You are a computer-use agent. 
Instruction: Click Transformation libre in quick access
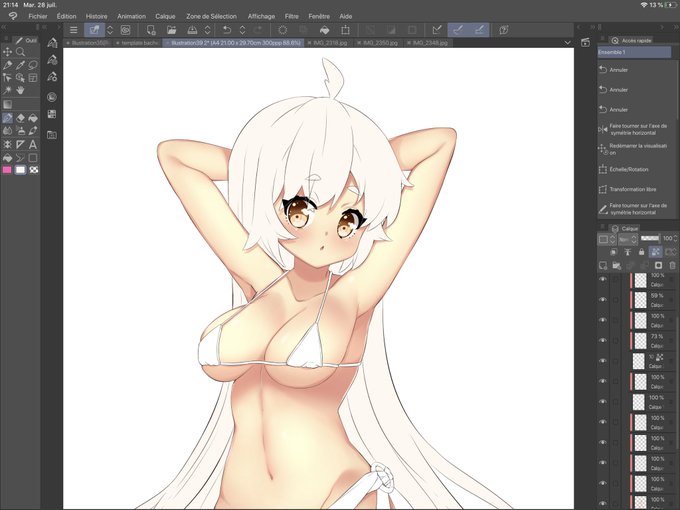tap(635, 190)
